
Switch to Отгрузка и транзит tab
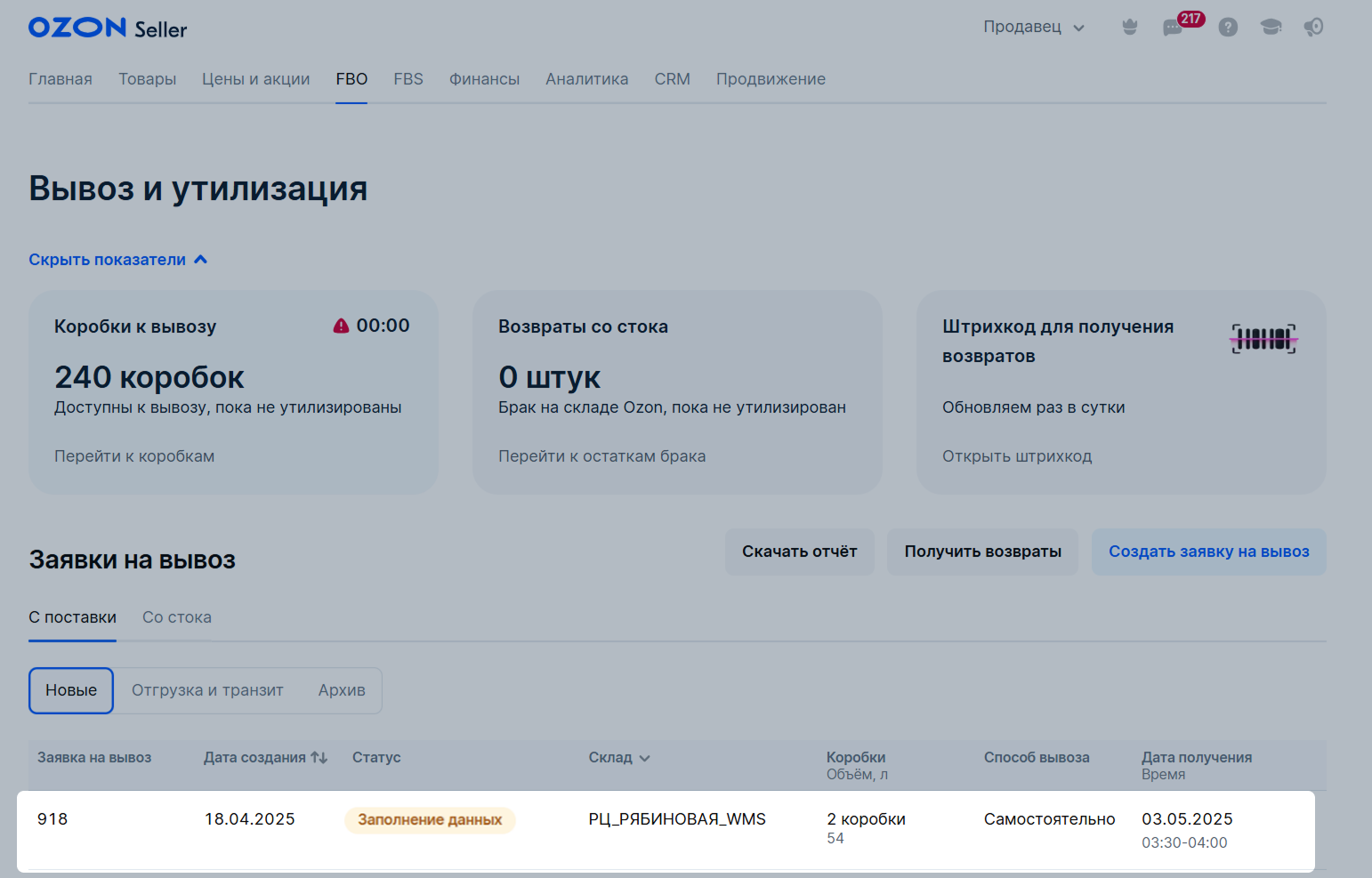(x=207, y=690)
